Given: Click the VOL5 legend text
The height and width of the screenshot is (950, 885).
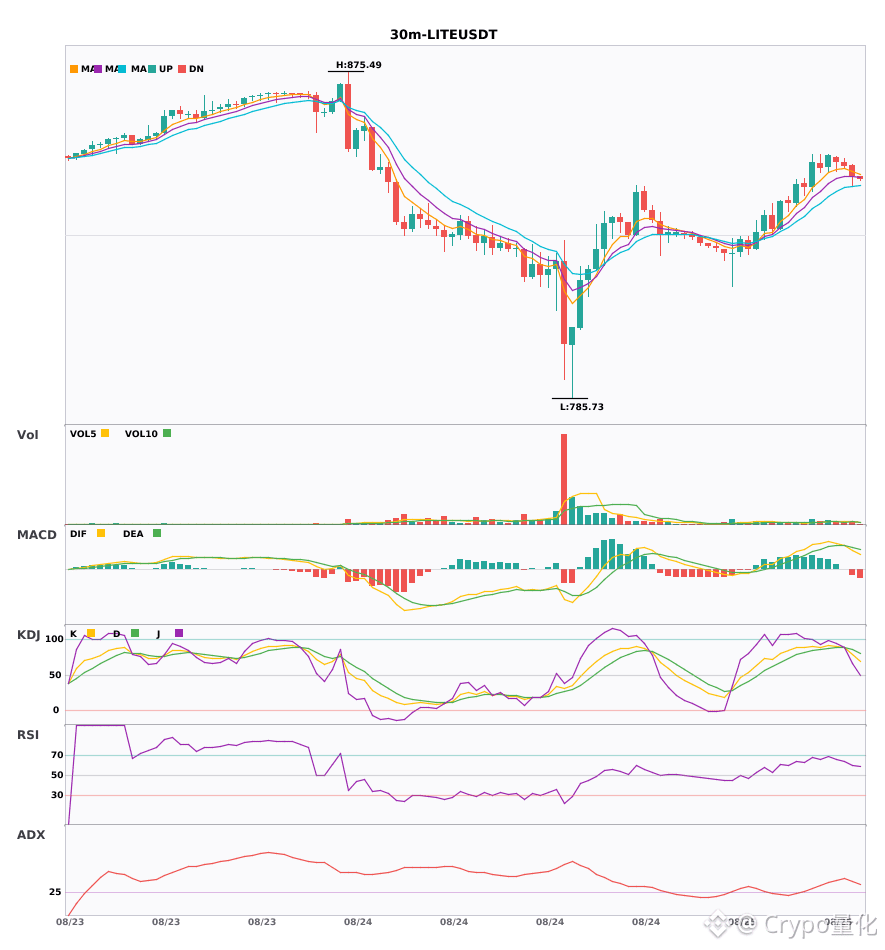Looking at the screenshot, I should [x=83, y=434].
